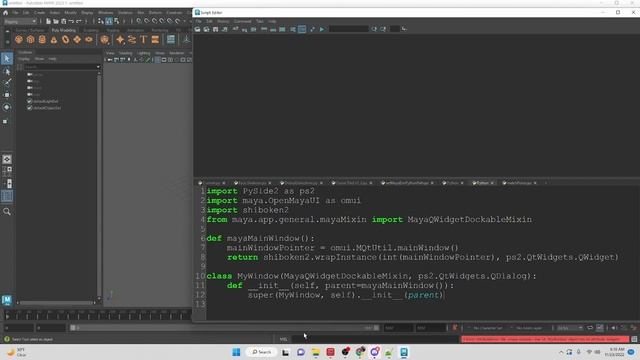This screenshot has width=640, height=360.
Task: Open History menu in Script Editor
Action: 223,21
